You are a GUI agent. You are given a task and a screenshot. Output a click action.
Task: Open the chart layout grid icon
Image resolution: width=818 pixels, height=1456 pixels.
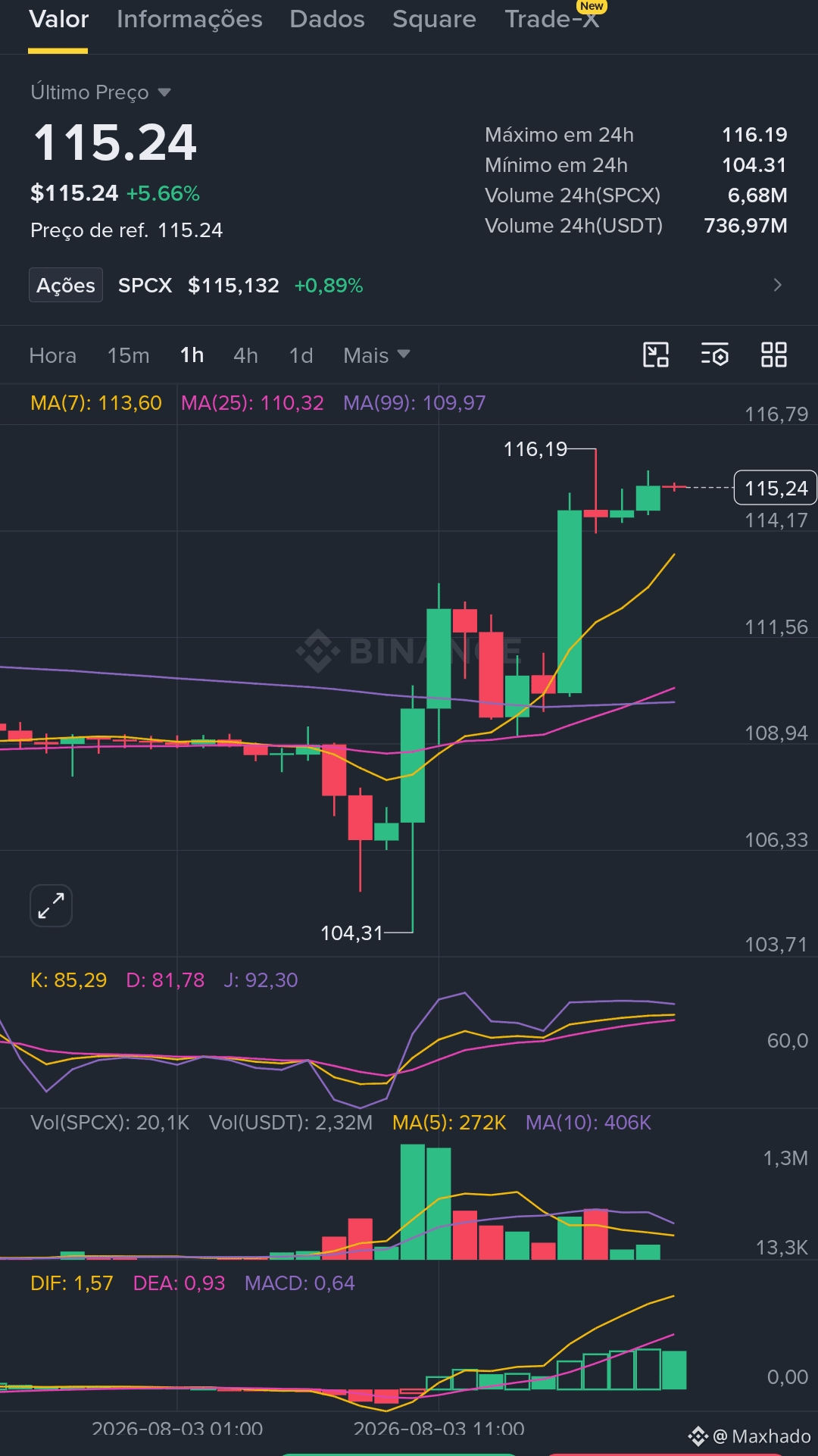point(774,355)
